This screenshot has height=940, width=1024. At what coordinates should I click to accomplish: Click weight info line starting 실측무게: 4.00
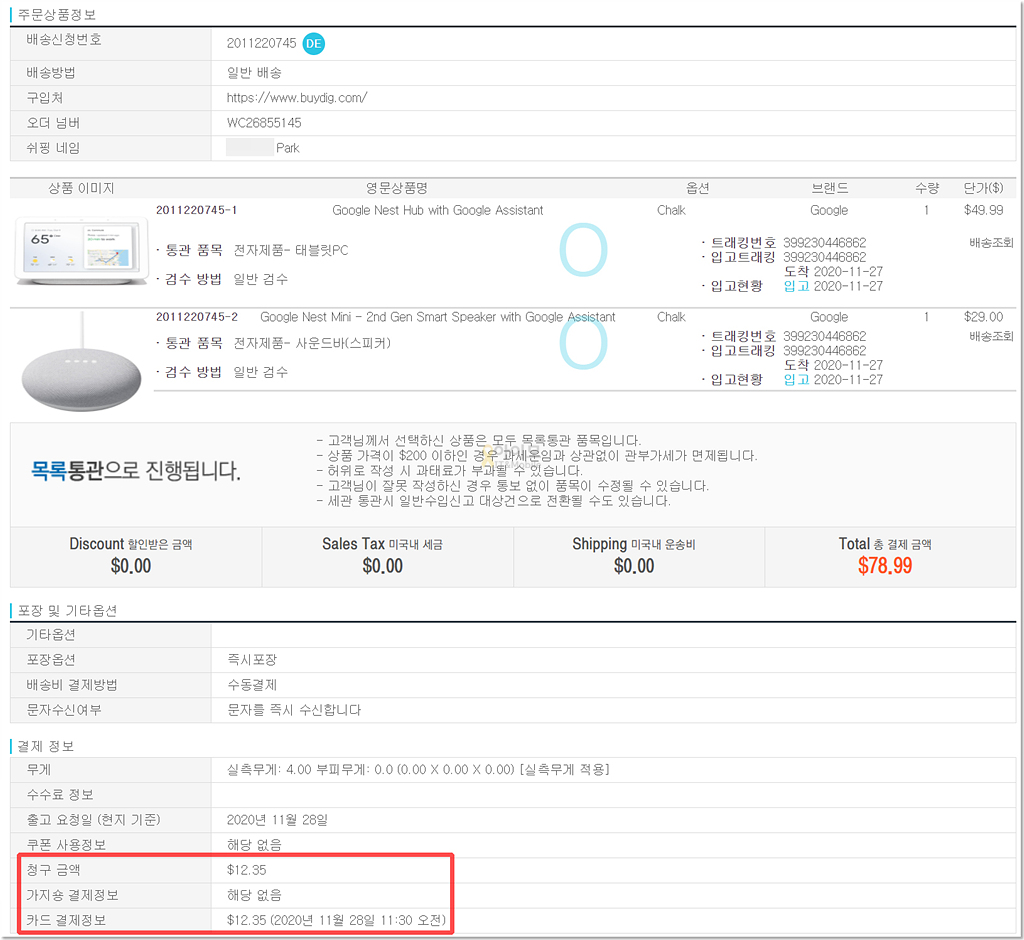pos(418,770)
